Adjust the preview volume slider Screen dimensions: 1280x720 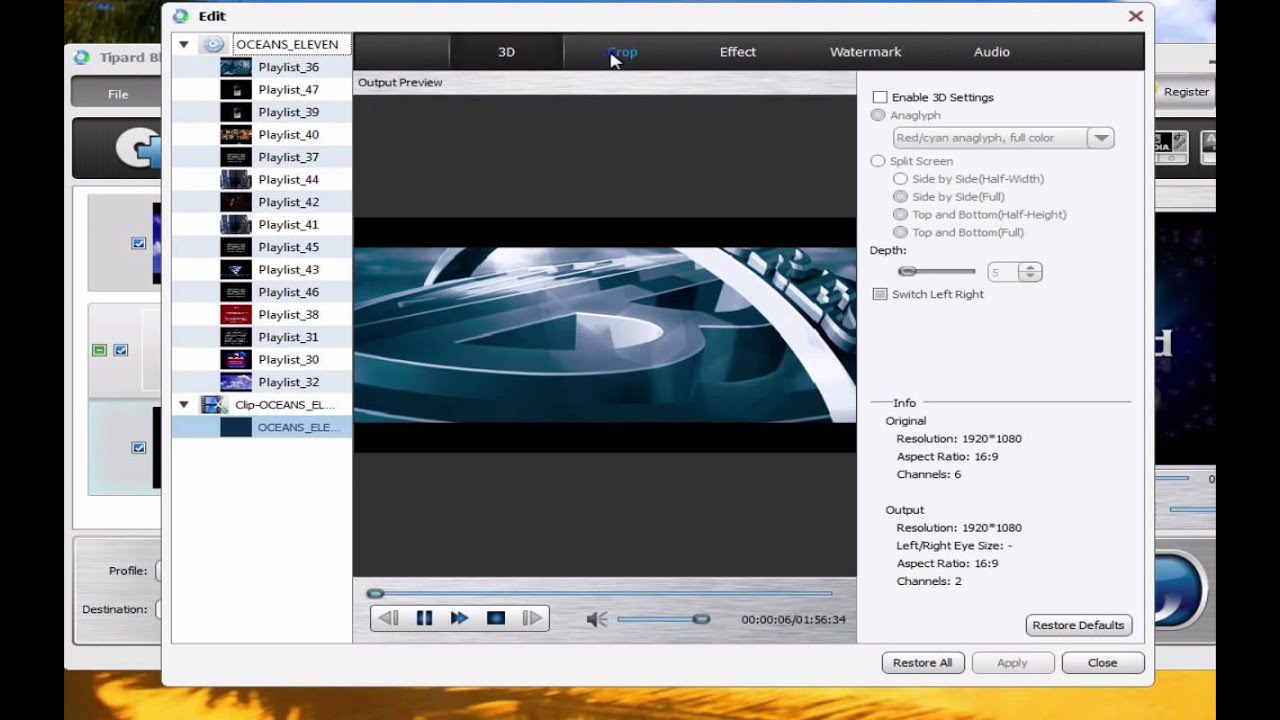coord(663,620)
